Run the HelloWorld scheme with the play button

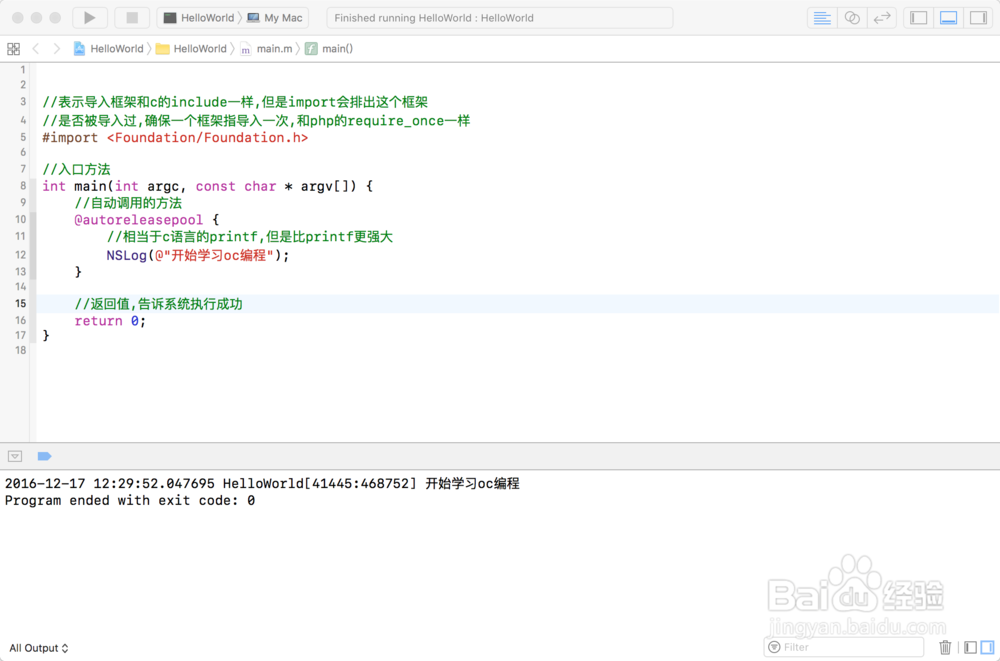(88, 17)
